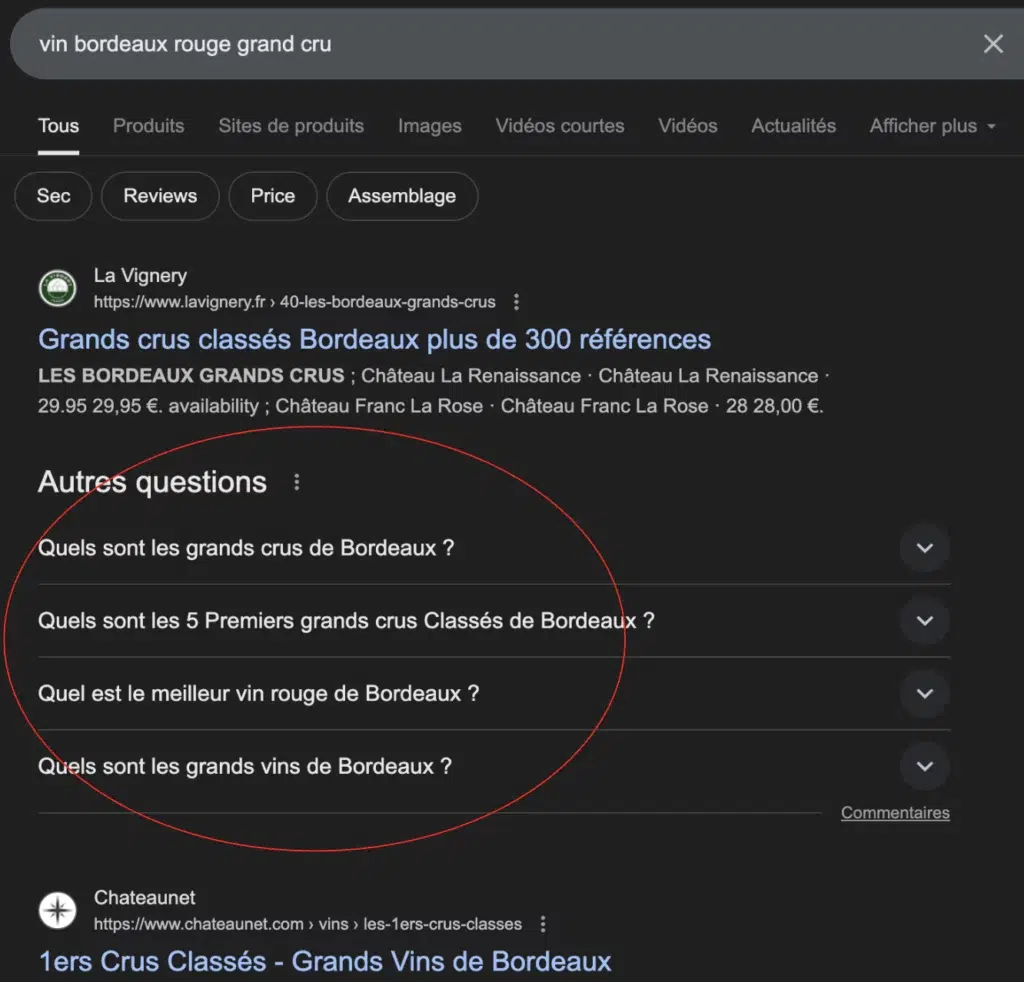Screen dimensions: 1024x982
Task: Apply the Assemblage filter chip
Action: point(402,196)
